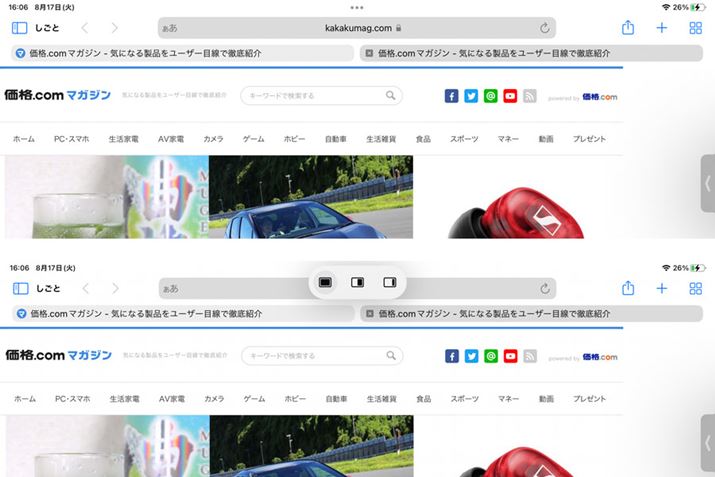Go forward with arrow in lower screenshot
This screenshot has width=715, height=477.
pos(115,289)
